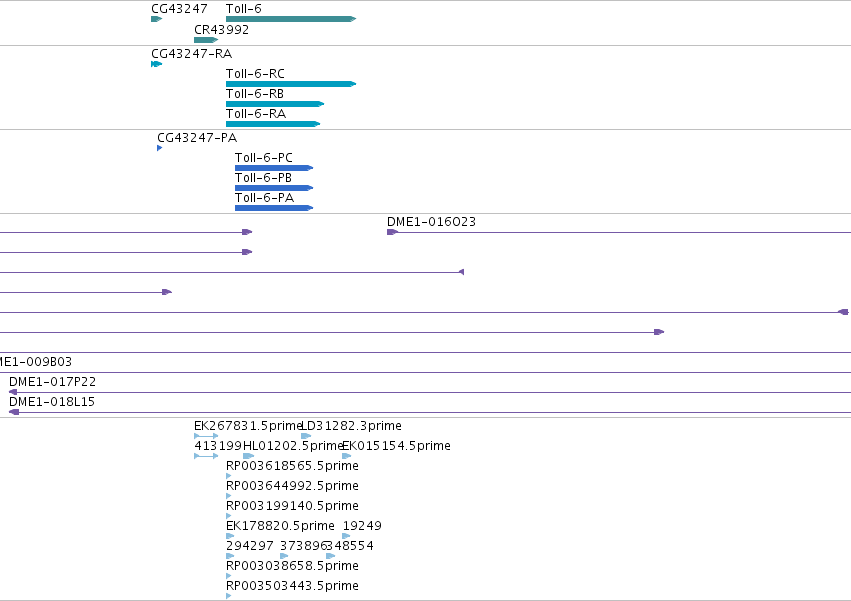Click the EK267831.5prime EST label
Viewport: 851px width, 601px height.
click(x=247, y=426)
